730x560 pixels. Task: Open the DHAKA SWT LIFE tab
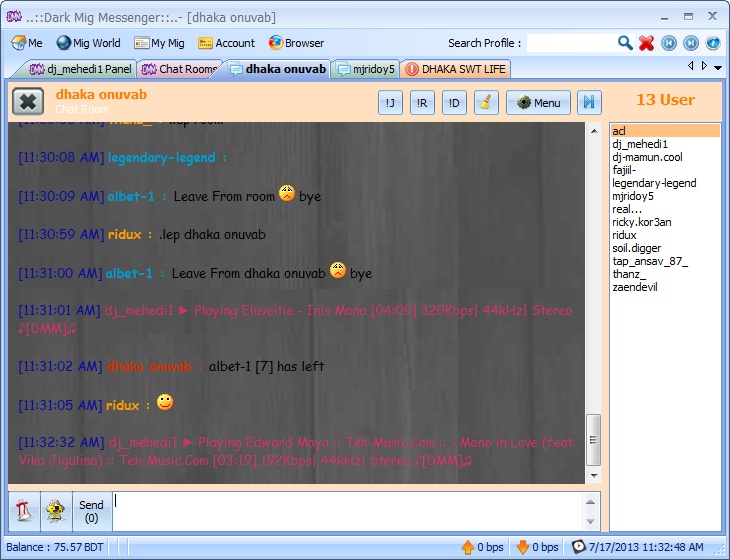(x=456, y=69)
